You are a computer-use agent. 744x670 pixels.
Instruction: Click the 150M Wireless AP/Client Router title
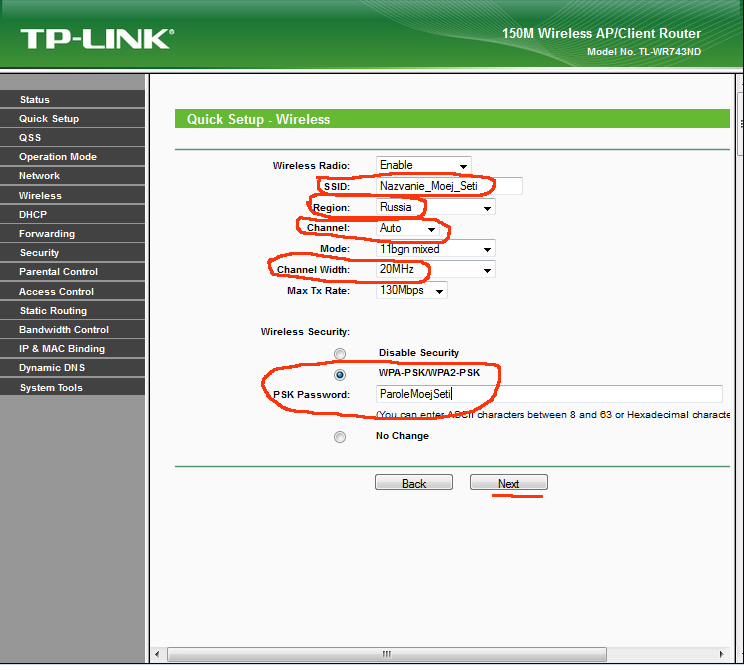point(601,33)
